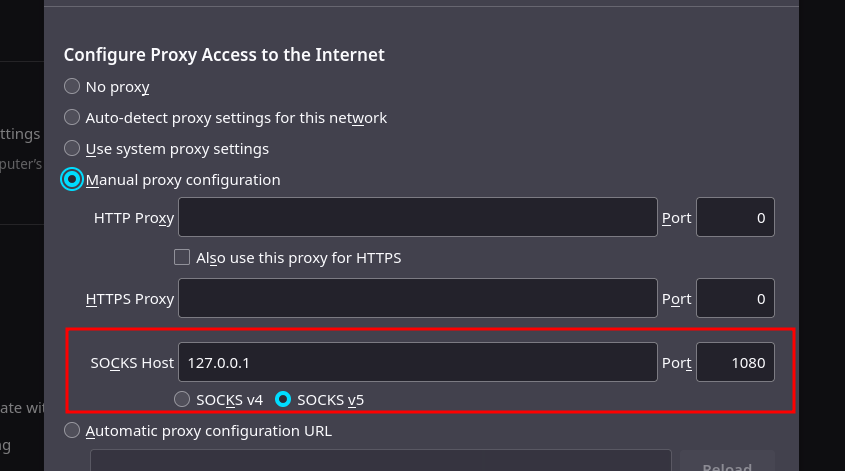Click the Manual proxy configuration radio button
Screen dimensions: 845x471
click(x=72, y=179)
